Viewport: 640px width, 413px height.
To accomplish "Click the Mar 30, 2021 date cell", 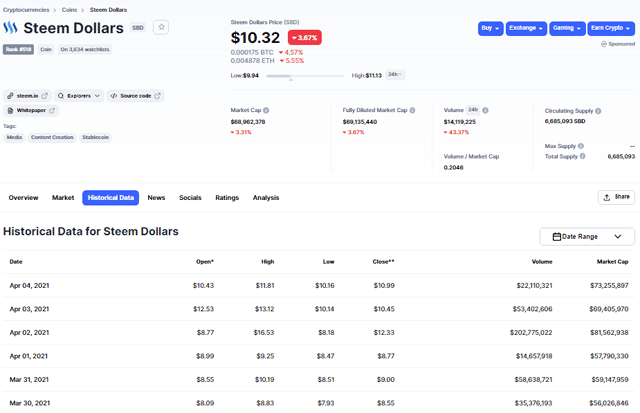I will [30, 403].
